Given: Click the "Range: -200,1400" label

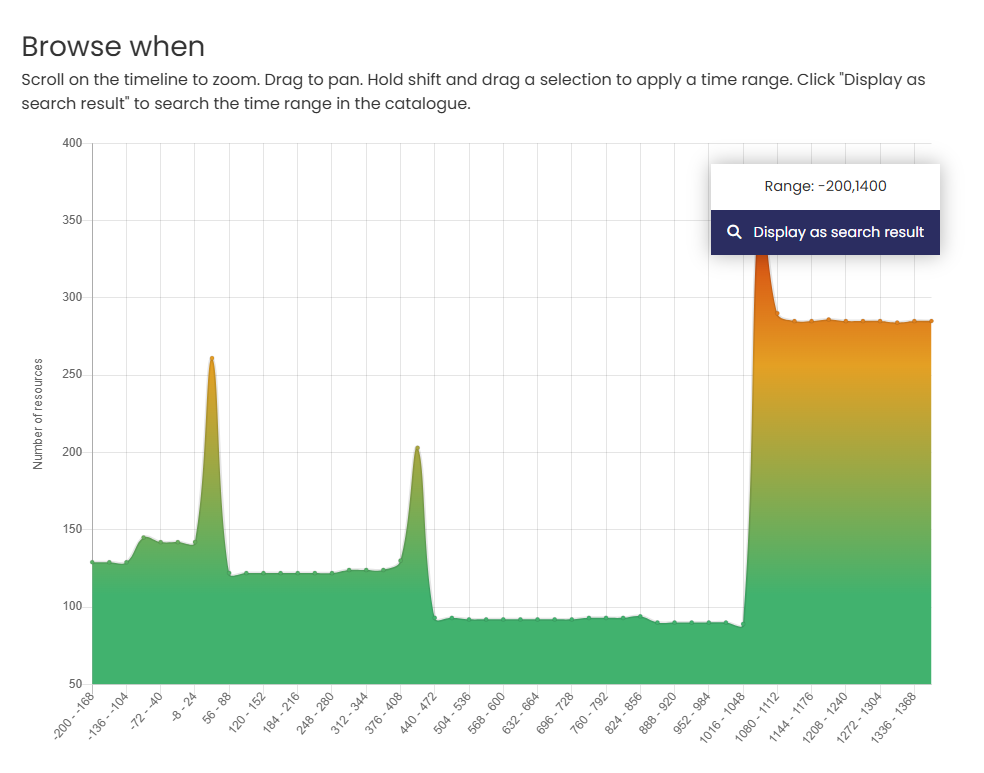Looking at the screenshot, I should tap(825, 185).
